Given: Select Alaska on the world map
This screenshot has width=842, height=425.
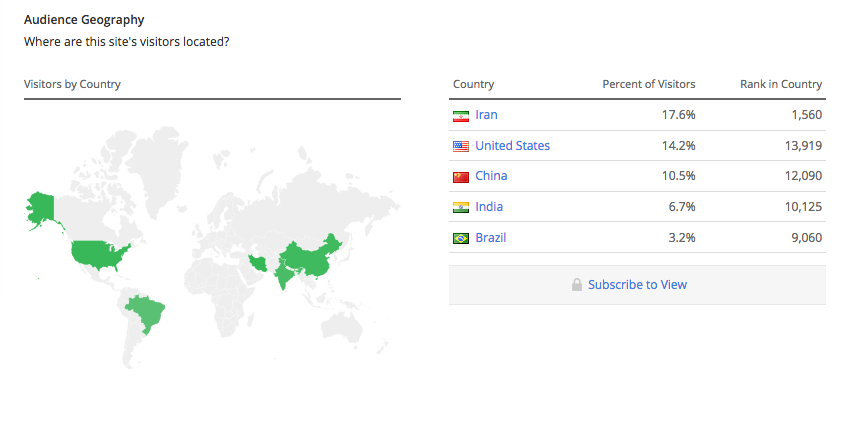Looking at the screenshot, I should click(40, 210).
